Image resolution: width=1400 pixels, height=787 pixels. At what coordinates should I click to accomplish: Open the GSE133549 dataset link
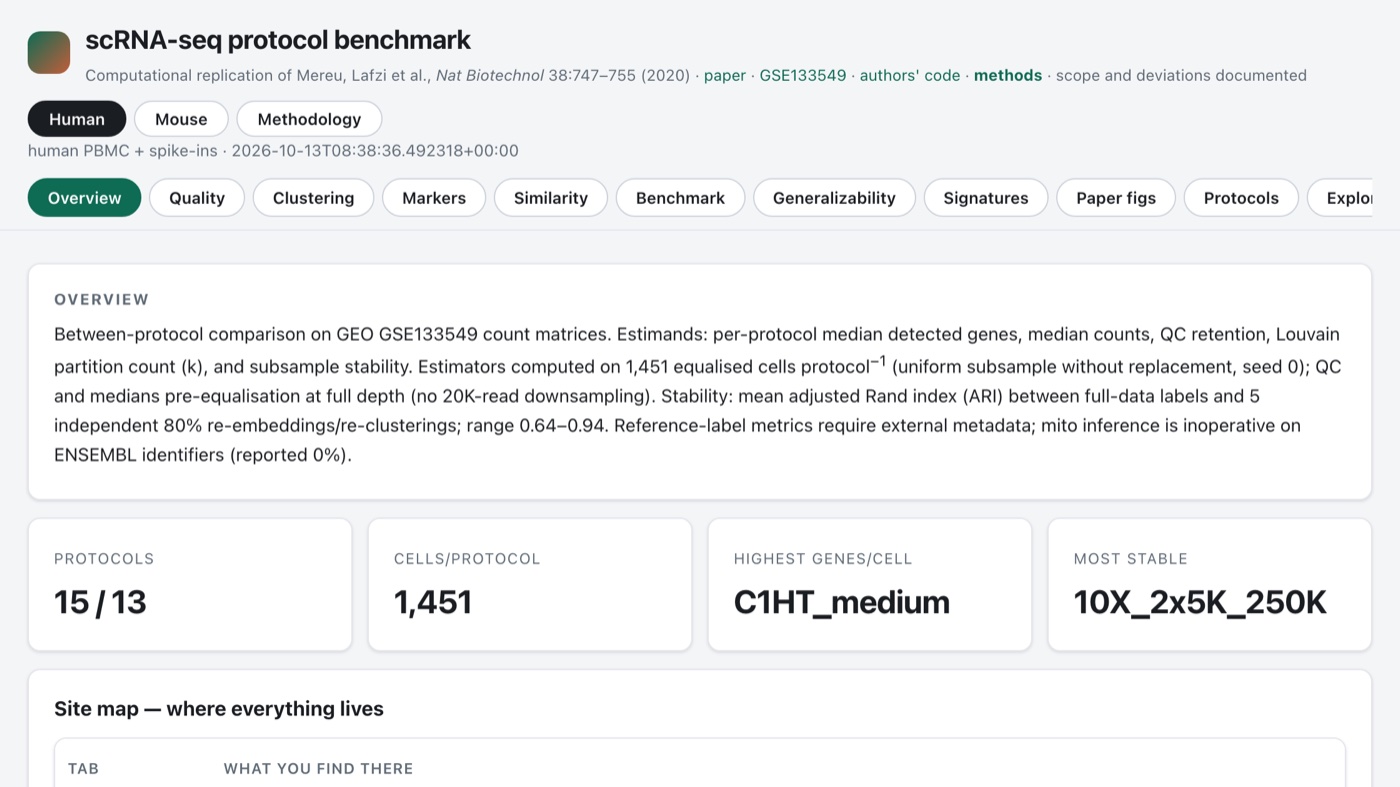point(803,75)
